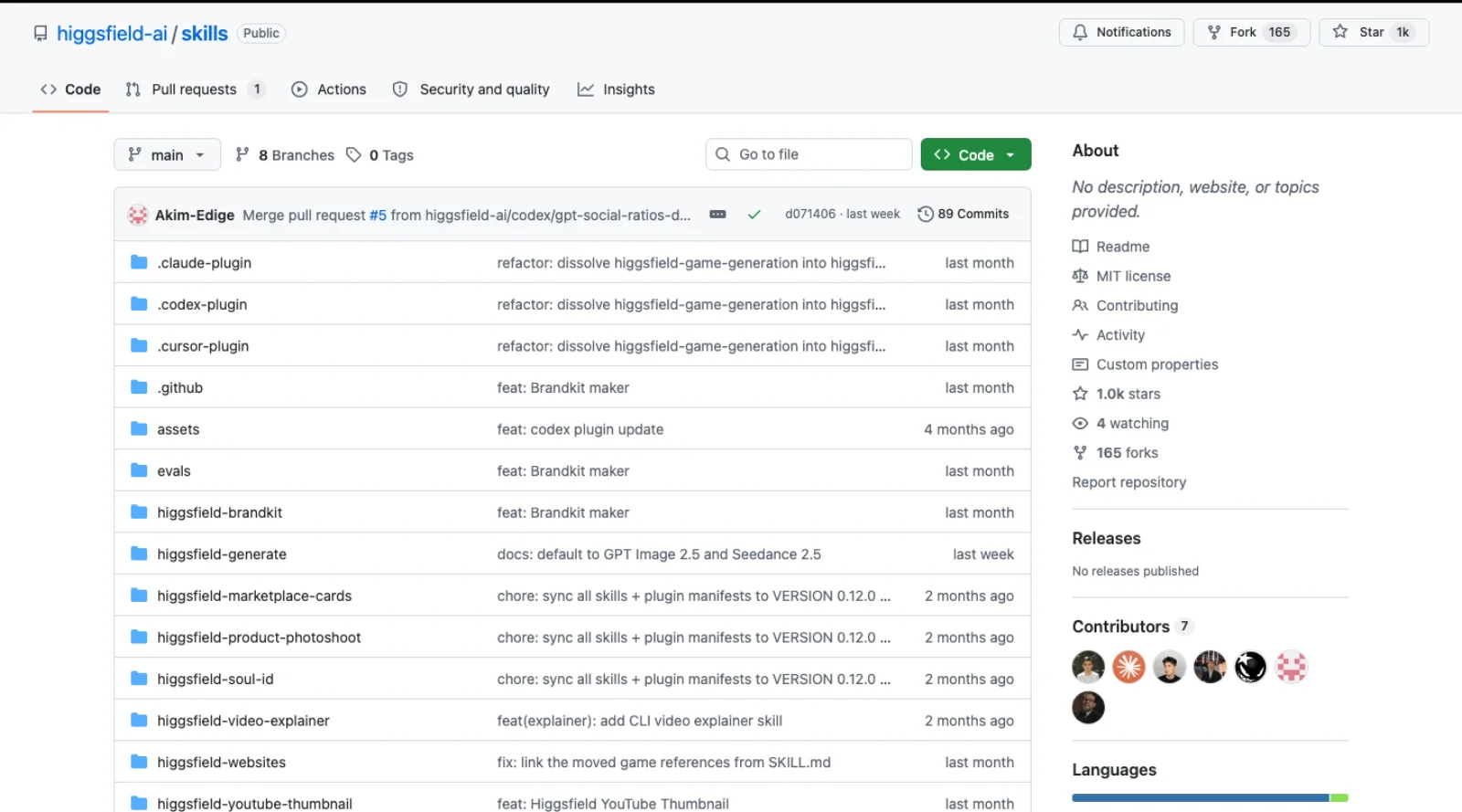Click commit 'feat(explainer): add CLI video explainer skill'
The height and width of the screenshot is (812, 1462).
(x=640, y=721)
